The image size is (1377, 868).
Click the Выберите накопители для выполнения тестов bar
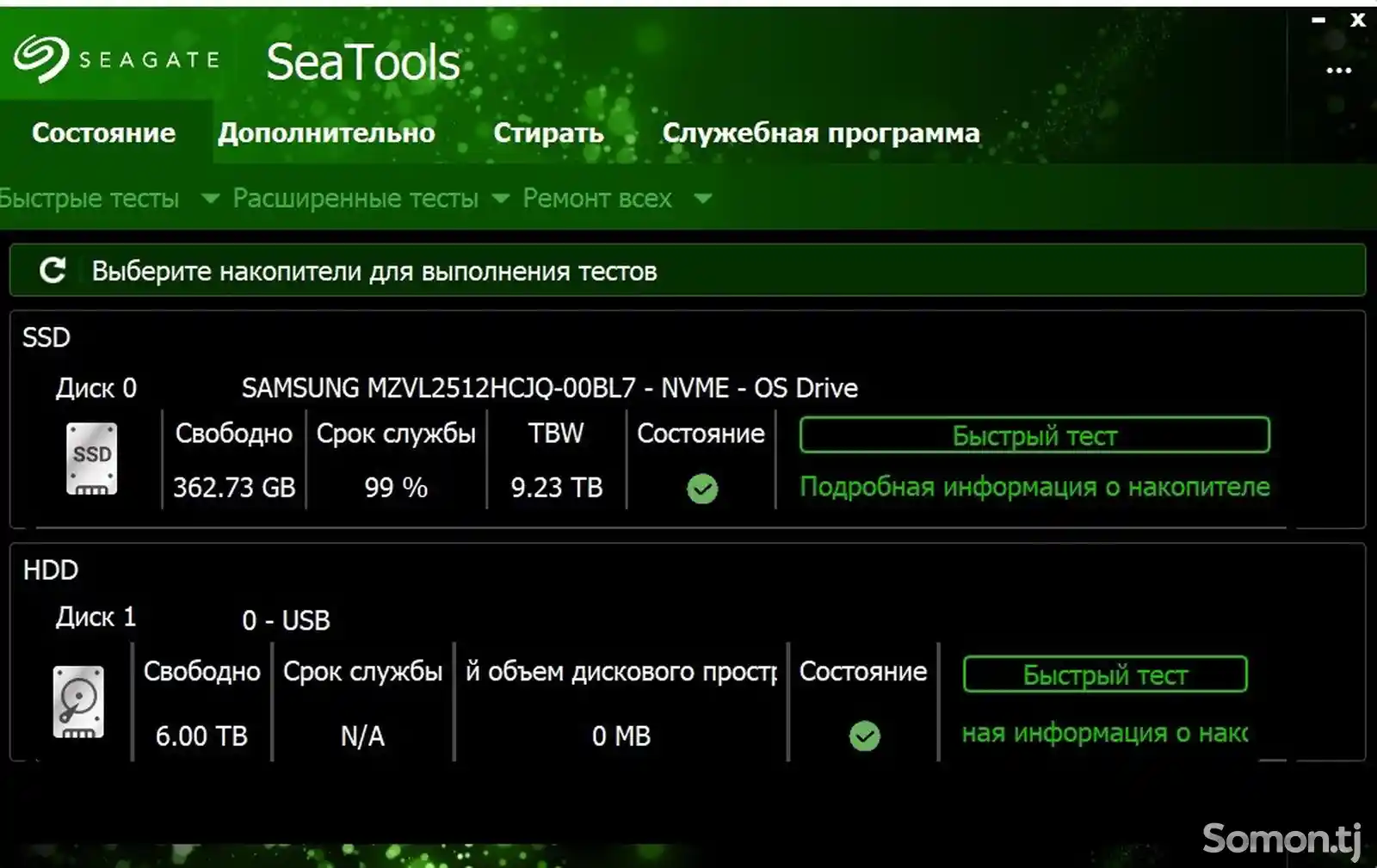tap(687, 271)
